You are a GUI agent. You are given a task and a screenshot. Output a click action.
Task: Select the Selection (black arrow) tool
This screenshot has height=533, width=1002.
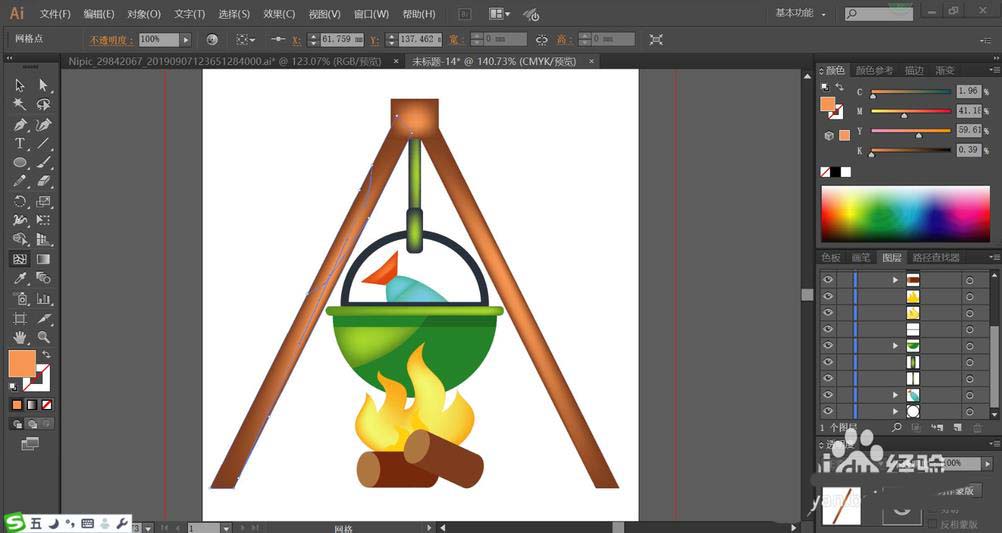tap(20, 86)
